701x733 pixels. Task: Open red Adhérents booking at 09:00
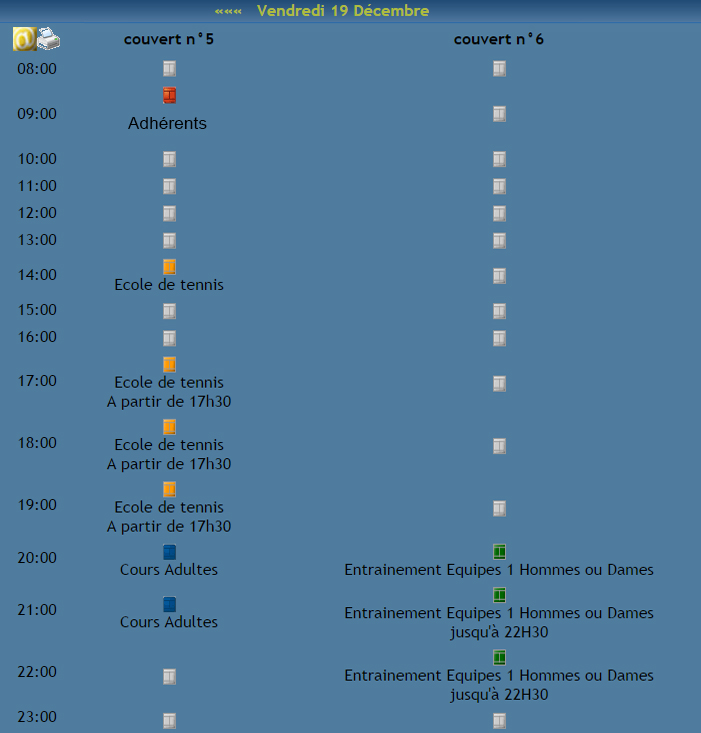tap(170, 95)
